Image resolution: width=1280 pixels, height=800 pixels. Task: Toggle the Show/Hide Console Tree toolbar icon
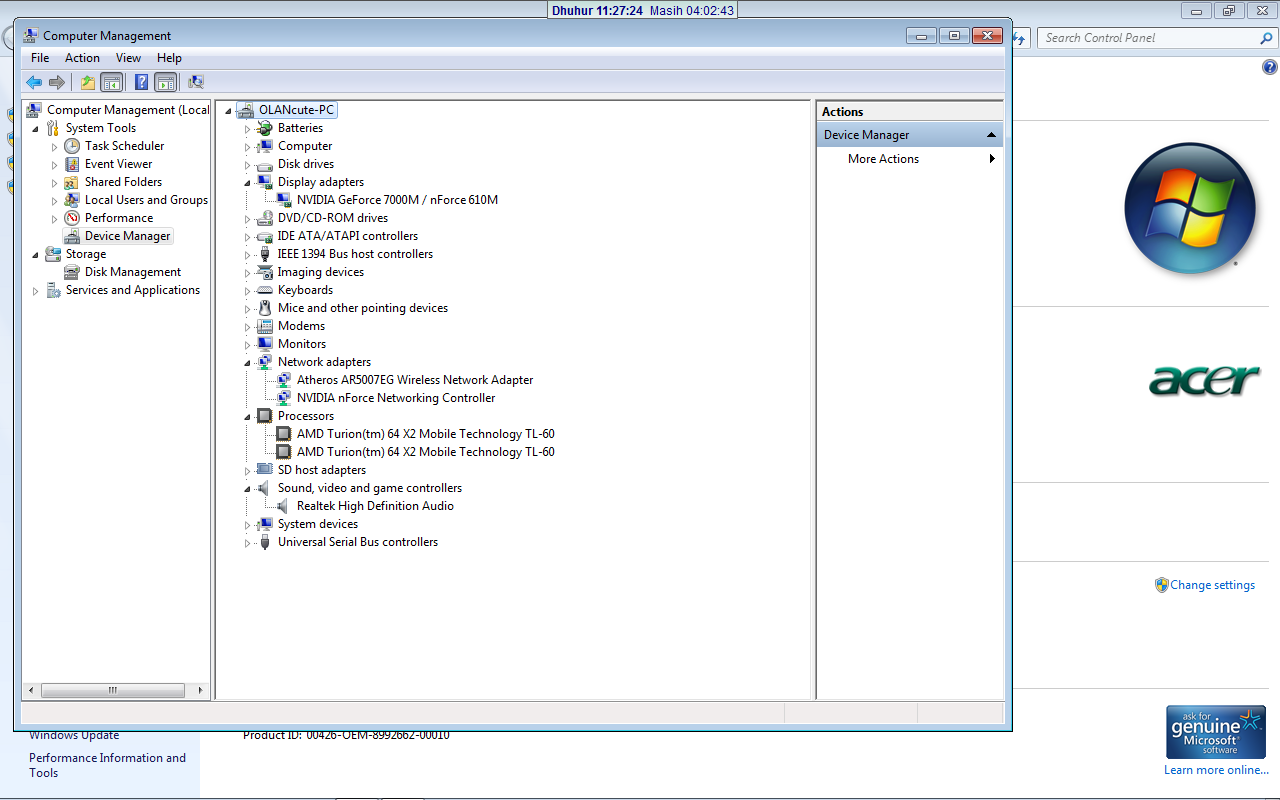[111, 82]
